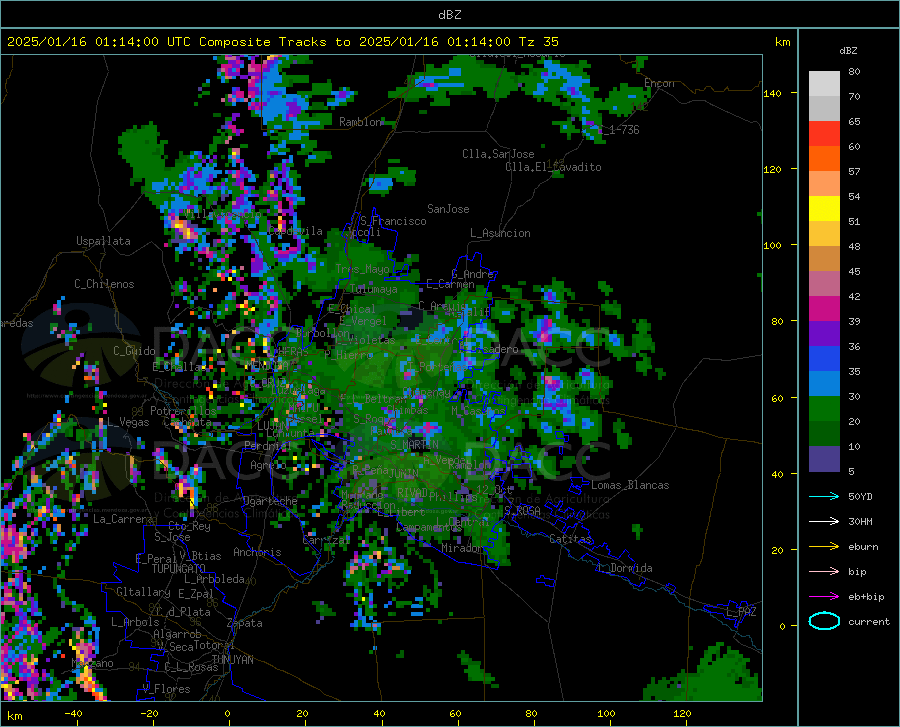Click the '-20' tick on bottom axis
The height and width of the screenshot is (727, 900).
(x=149, y=713)
